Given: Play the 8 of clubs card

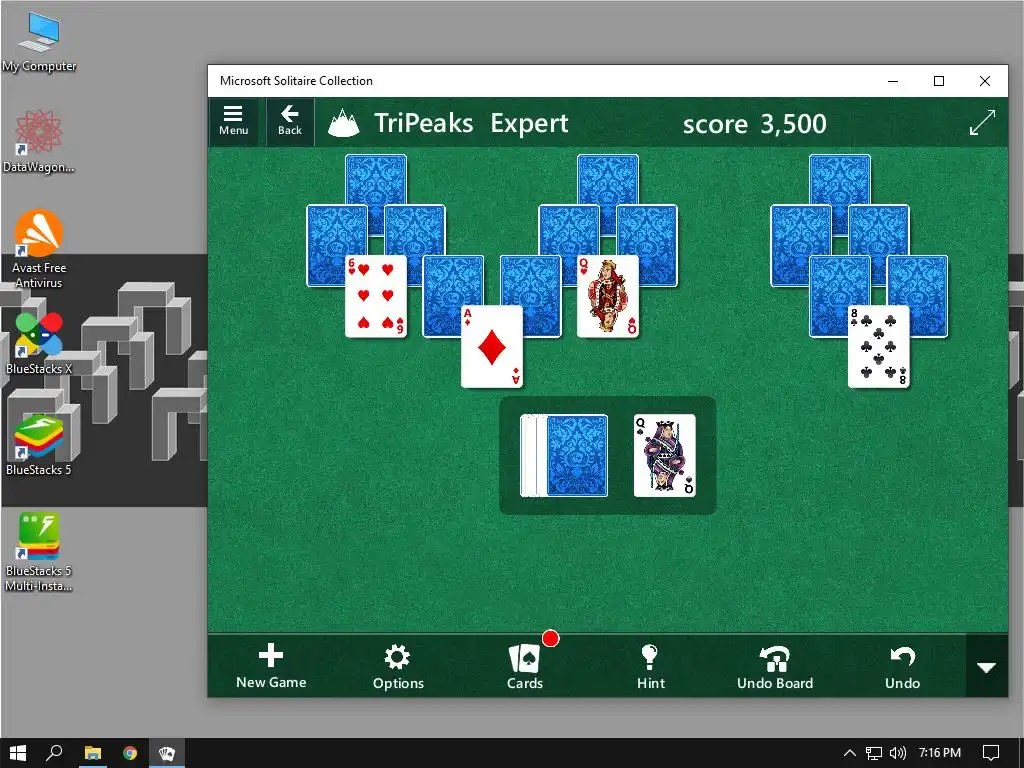Looking at the screenshot, I should point(878,346).
